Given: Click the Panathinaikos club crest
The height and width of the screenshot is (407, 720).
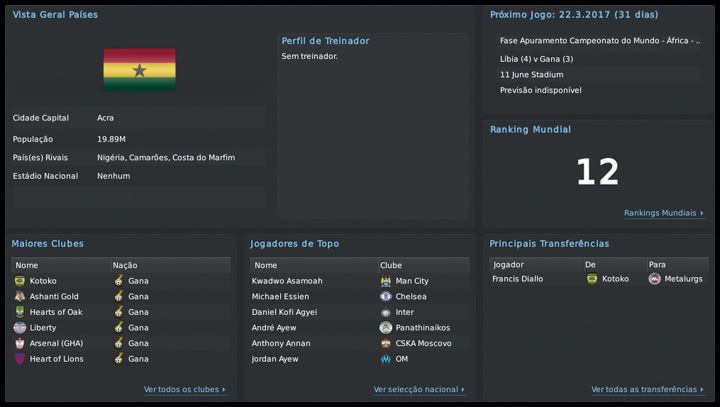Looking at the screenshot, I should (x=386, y=328).
